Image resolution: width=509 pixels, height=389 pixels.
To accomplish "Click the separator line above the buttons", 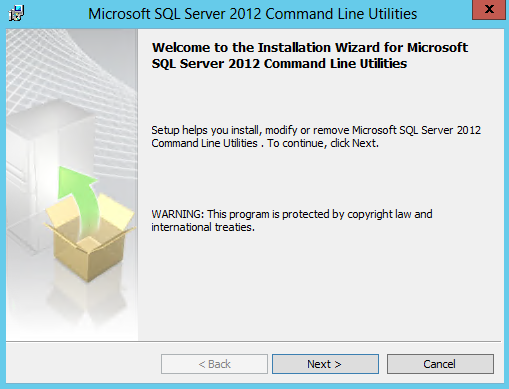I will click(x=253, y=341).
